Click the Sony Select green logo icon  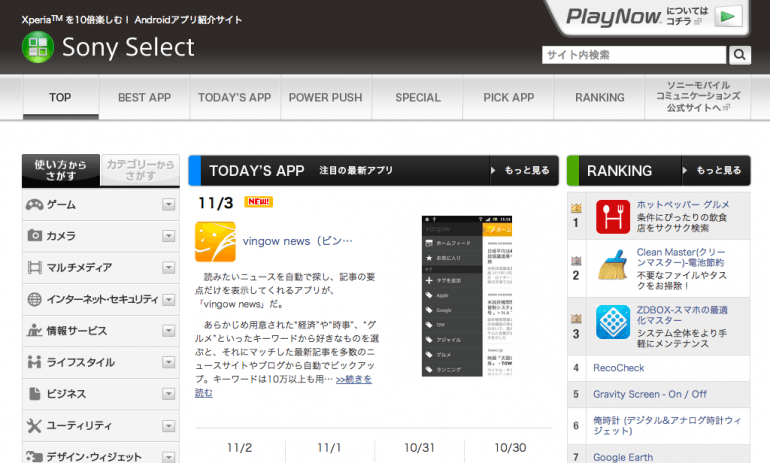38,47
